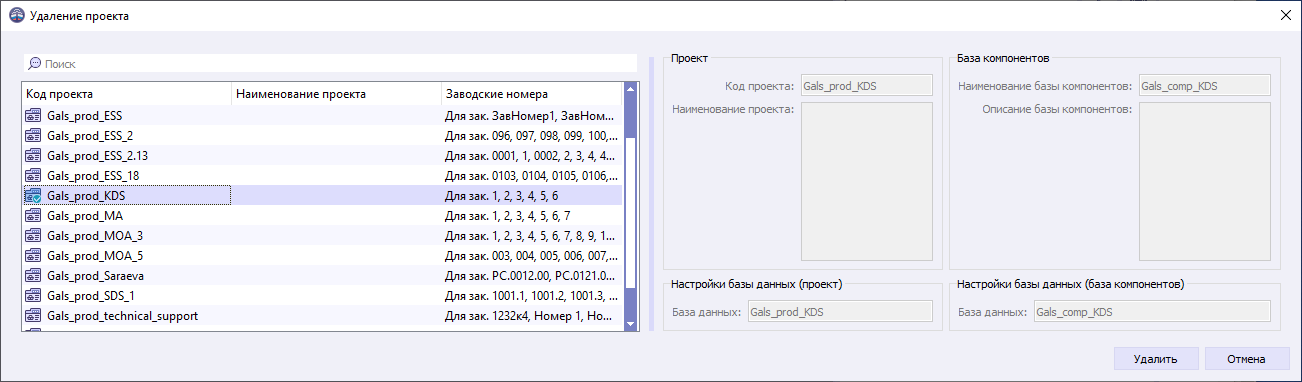Click the project icon next to Gals_prod_ESS_18
This screenshot has height=382, width=1302.
tap(33, 176)
